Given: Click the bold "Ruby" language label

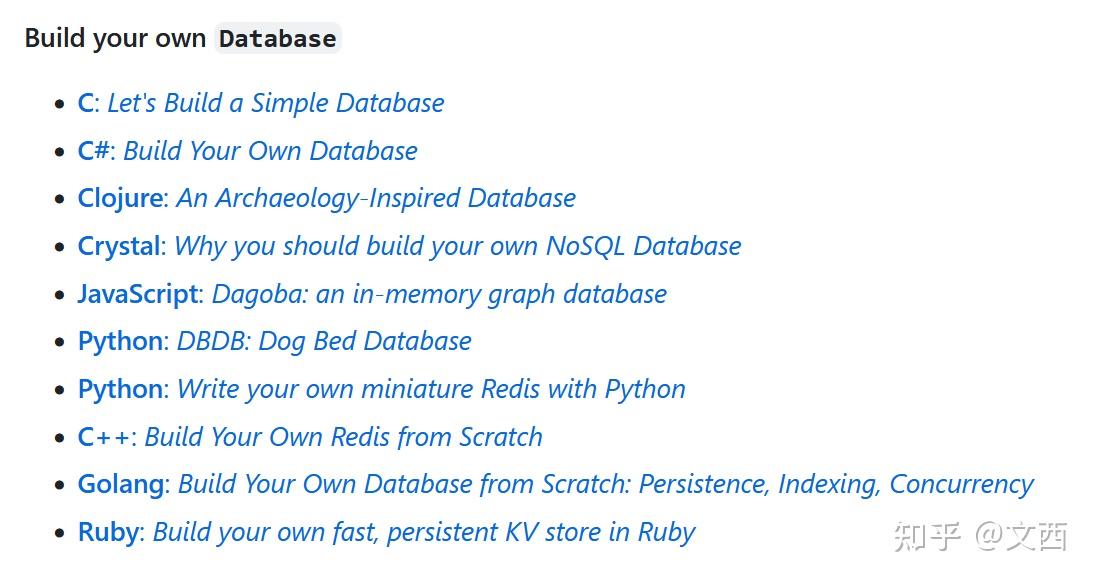Looking at the screenshot, I should tap(108, 532).
